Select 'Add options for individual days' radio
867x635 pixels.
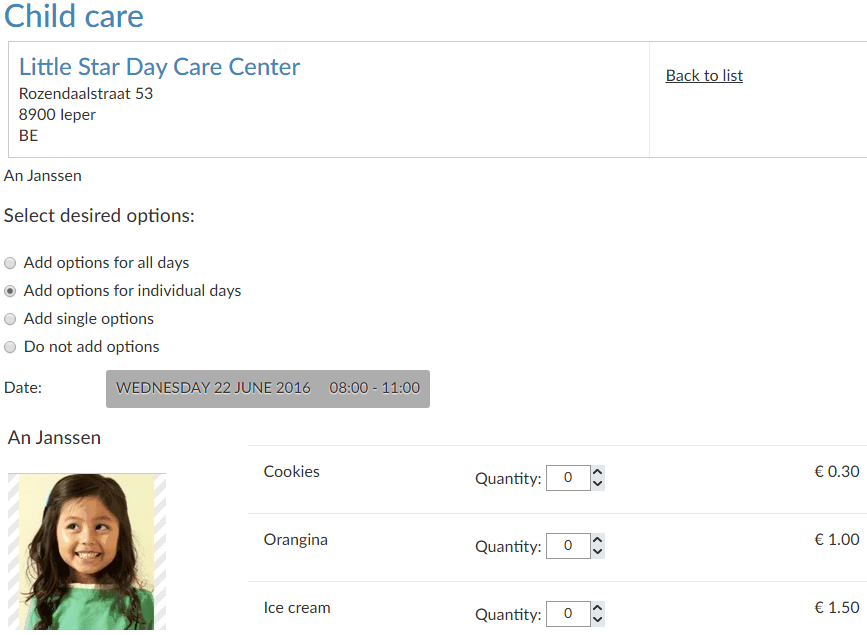[x=10, y=291]
